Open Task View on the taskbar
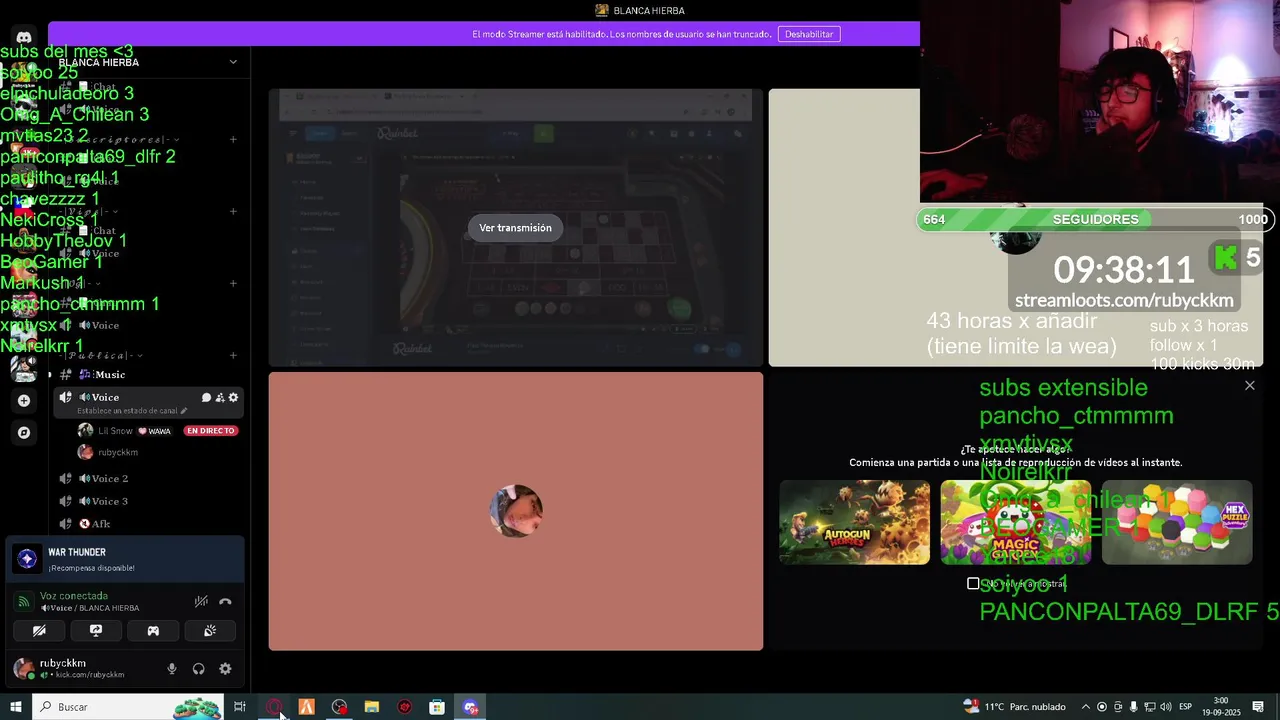This screenshot has height=720, width=1280. (x=240, y=707)
